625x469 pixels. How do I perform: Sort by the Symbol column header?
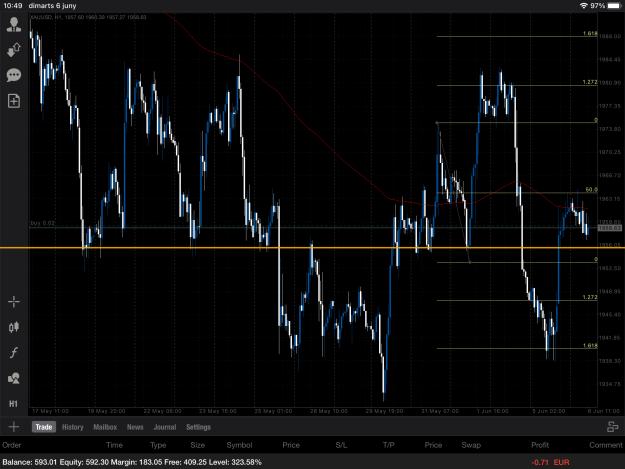(239, 445)
